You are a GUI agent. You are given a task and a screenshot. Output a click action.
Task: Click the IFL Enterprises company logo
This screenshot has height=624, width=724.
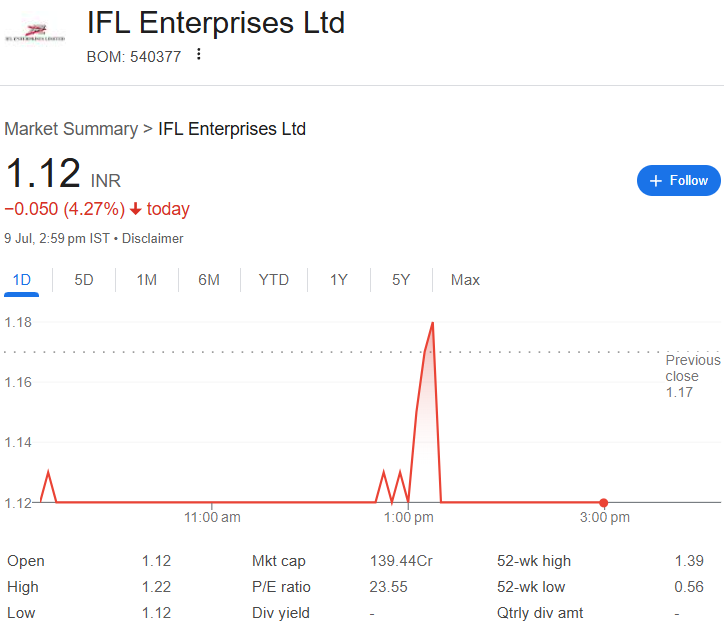(x=35, y=33)
